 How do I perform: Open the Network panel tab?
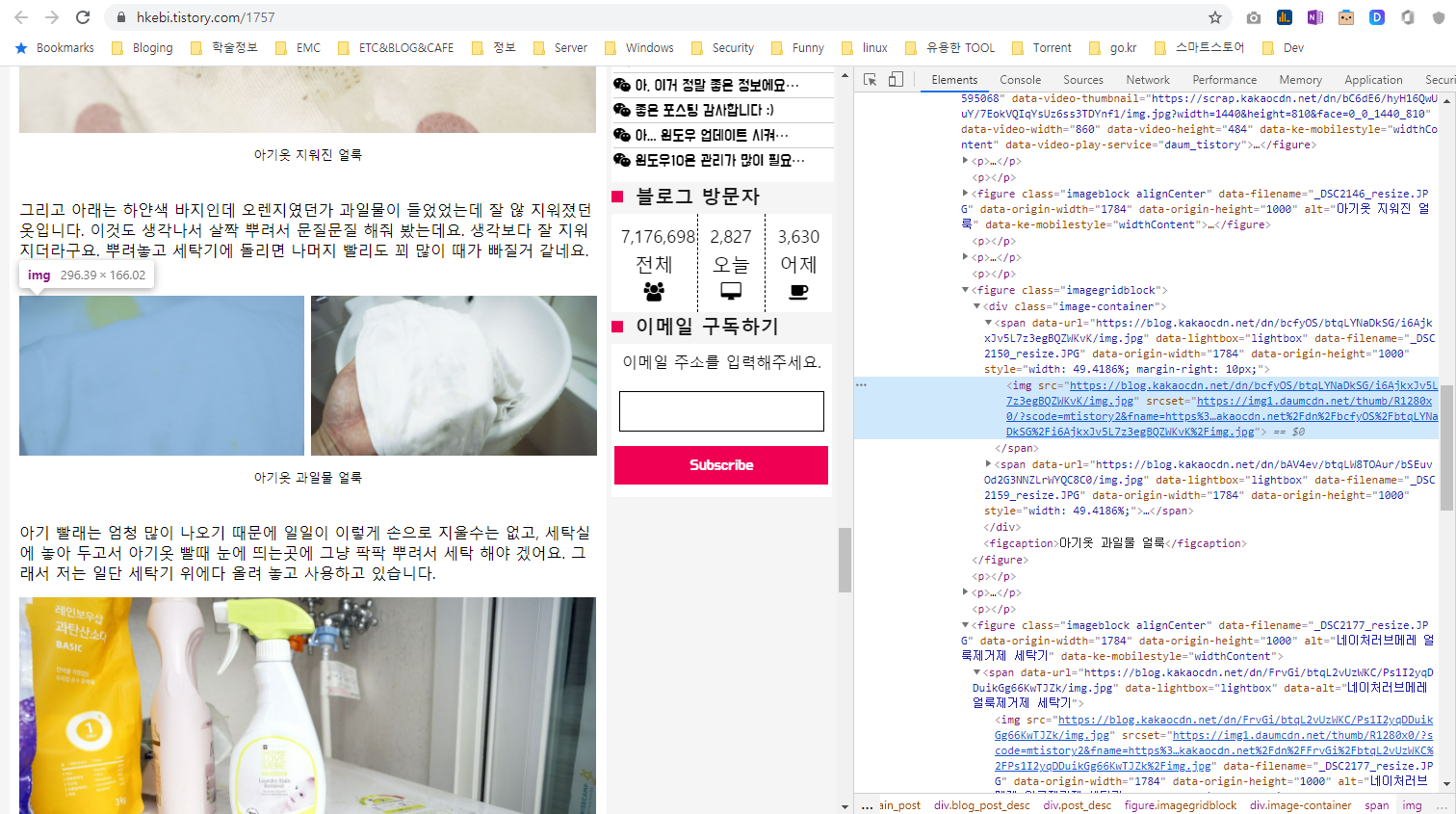coord(1147,80)
